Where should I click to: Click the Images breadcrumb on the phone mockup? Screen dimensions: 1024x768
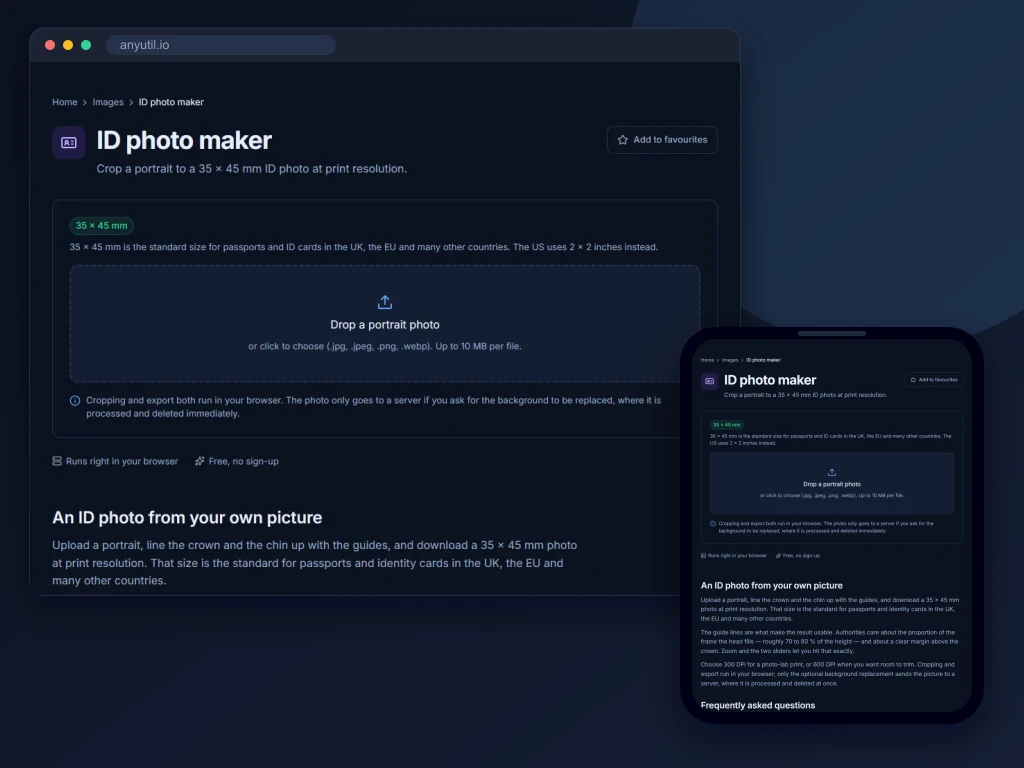730,360
